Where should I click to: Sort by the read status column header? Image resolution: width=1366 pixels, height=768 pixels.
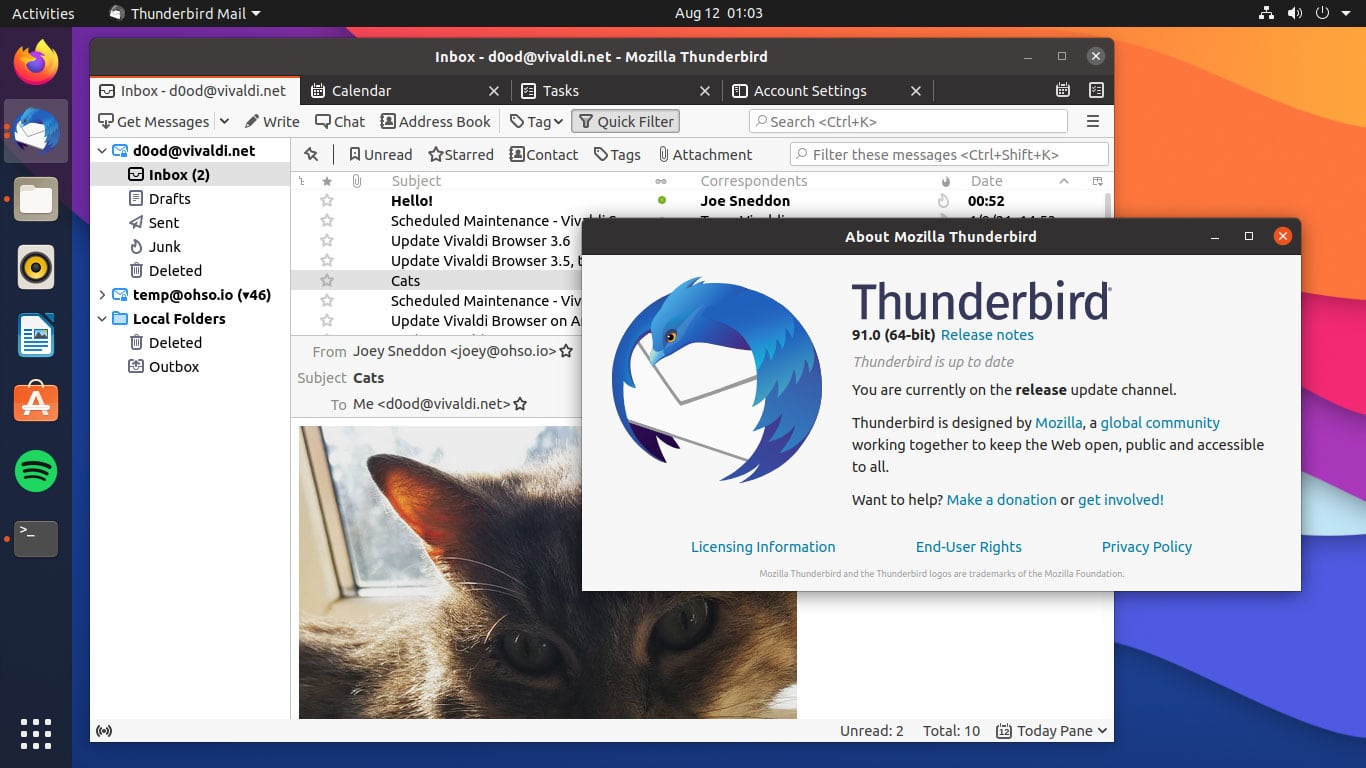click(x=660, y=181)
